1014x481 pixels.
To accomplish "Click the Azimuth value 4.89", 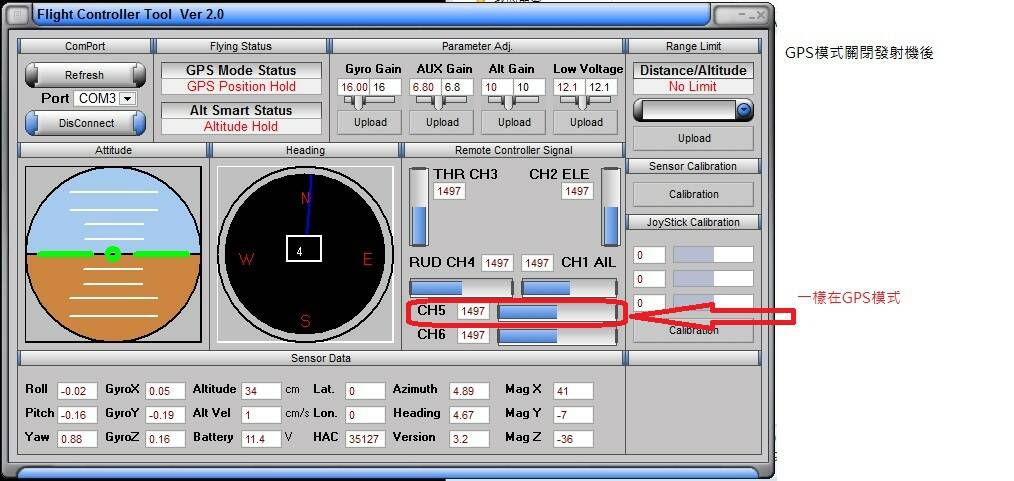I will tap(469, 390).
